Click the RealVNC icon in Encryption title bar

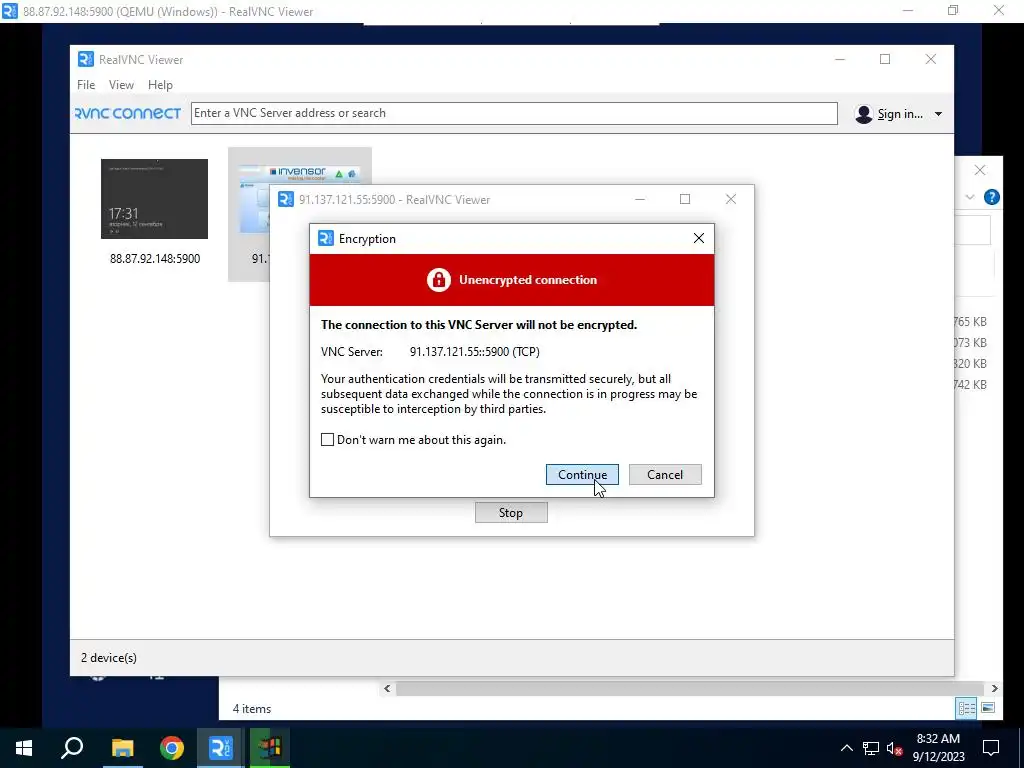[x=325, y=238]
